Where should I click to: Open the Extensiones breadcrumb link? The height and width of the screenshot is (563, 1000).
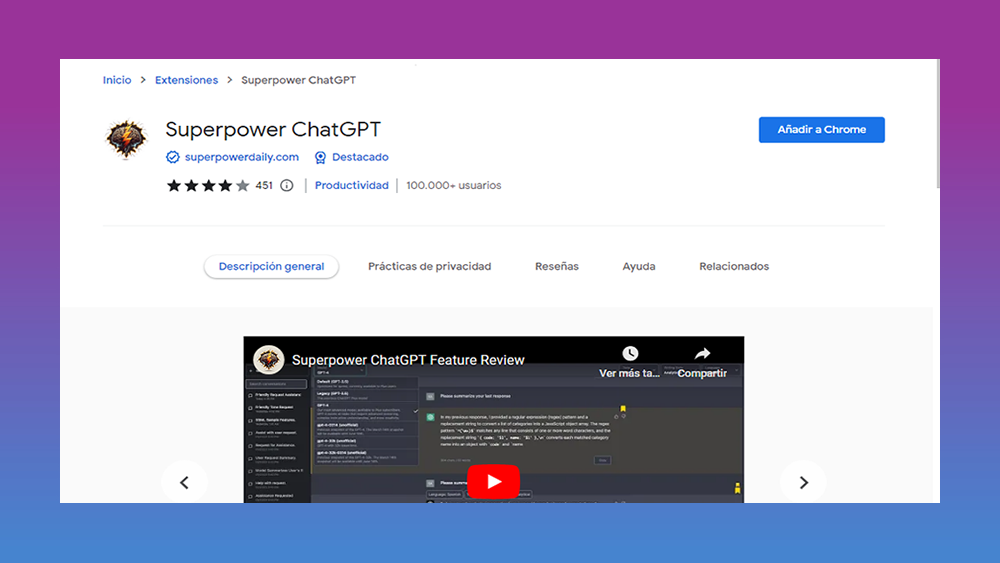pyautogui.click(x=186, y=80)
